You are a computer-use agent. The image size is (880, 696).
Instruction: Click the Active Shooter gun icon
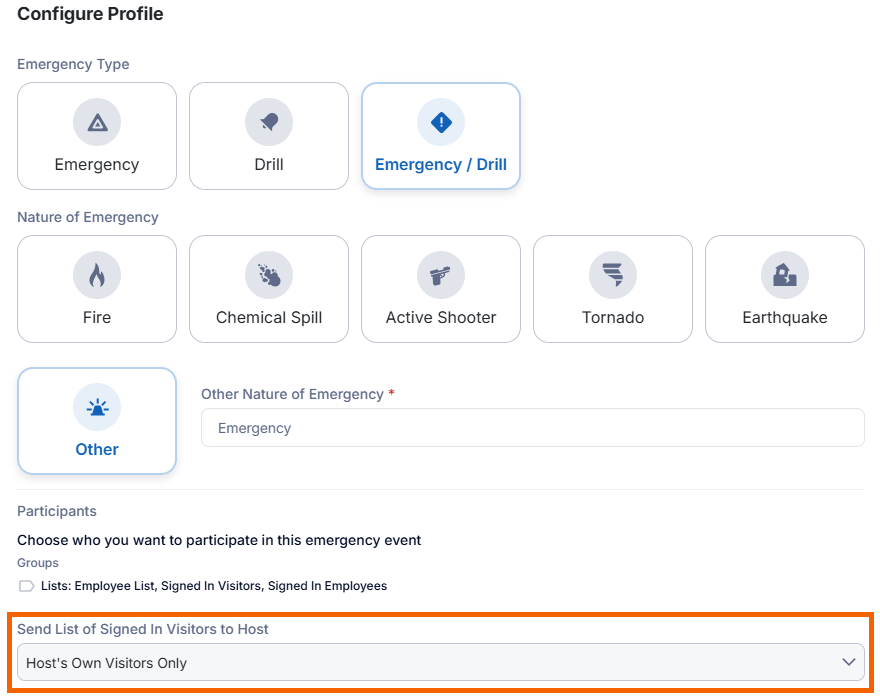pyautogui.click(x=441, y=275)
